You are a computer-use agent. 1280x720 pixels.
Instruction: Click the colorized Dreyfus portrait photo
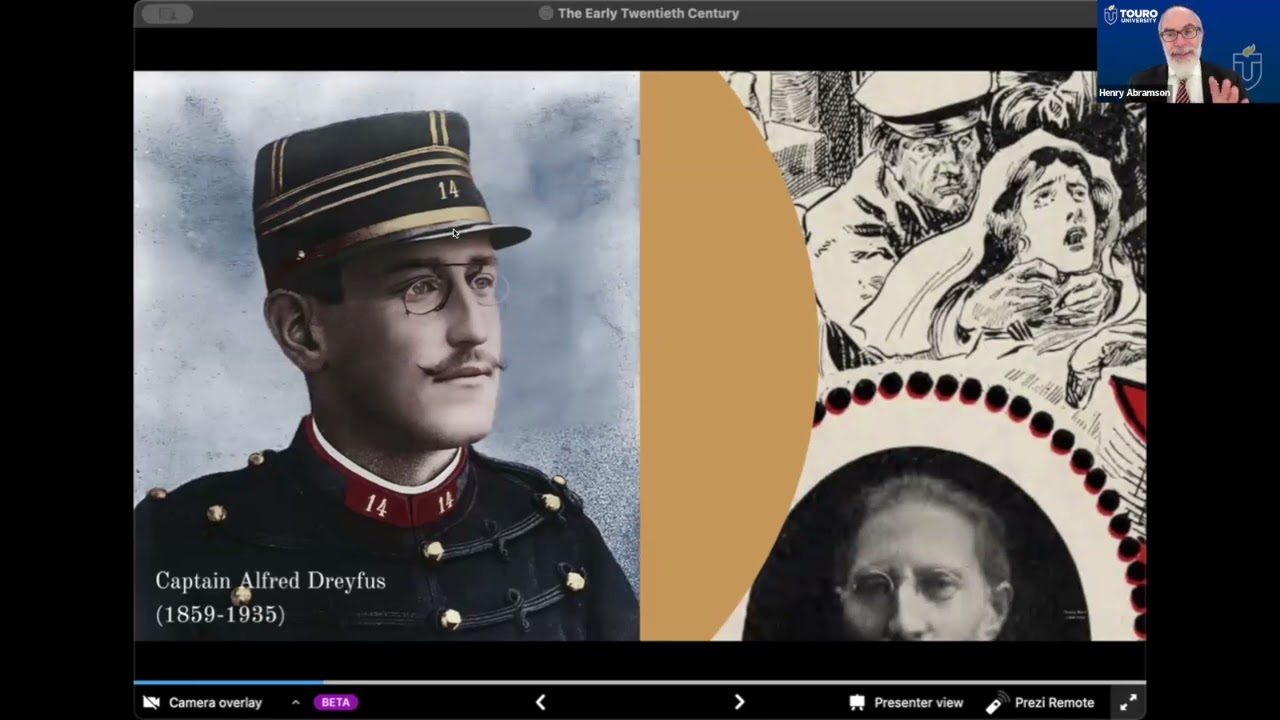(387, 355)
